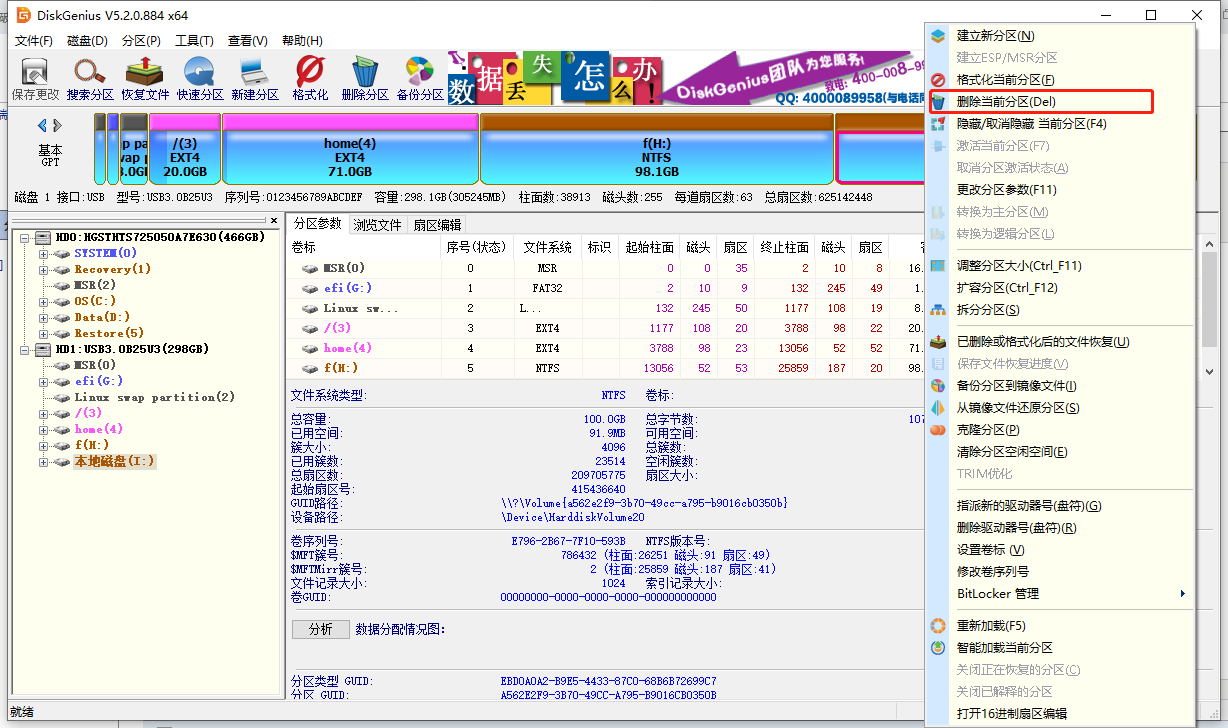Go to previous disk with left arrow

42,126
